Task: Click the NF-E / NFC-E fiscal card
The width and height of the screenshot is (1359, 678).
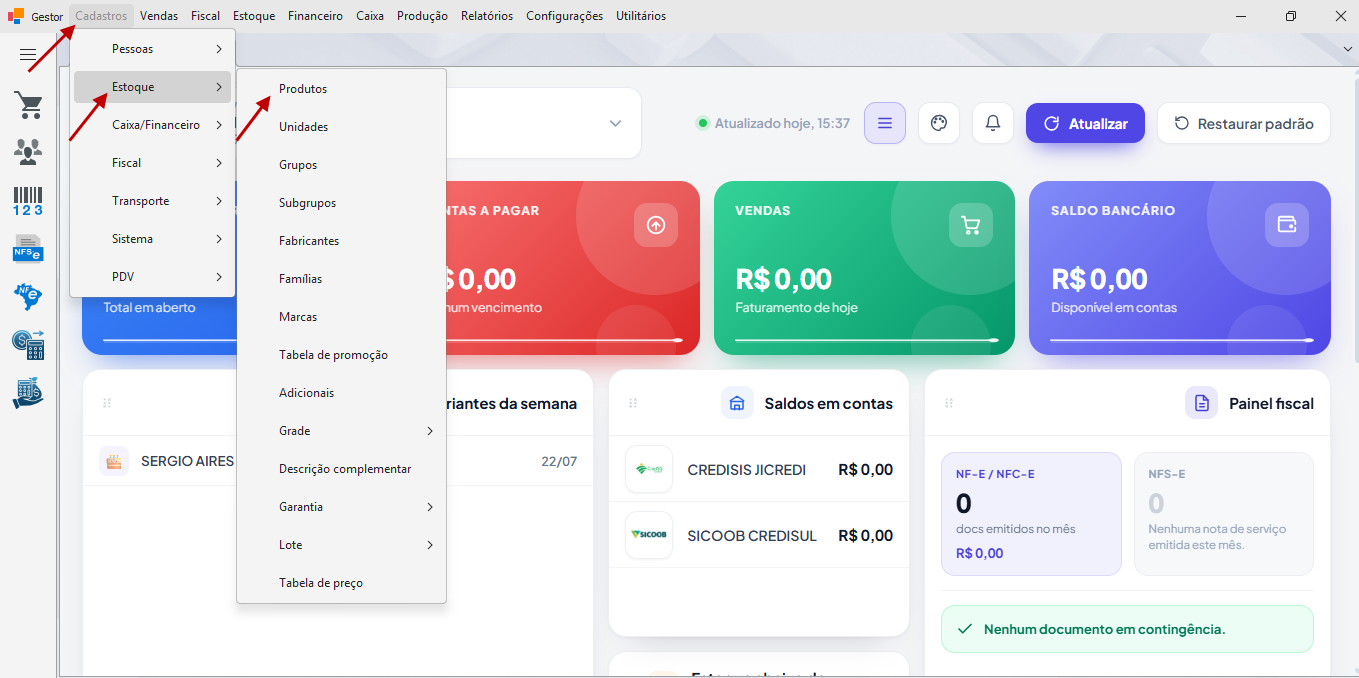Action: click(1031, 514)
